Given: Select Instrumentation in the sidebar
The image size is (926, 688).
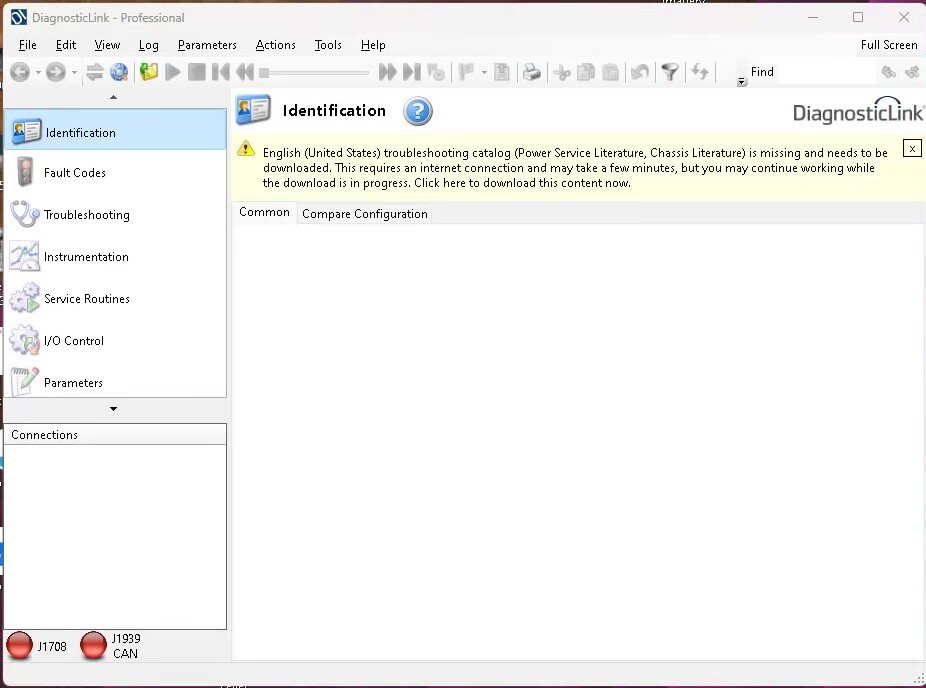Looking at the screenshot, I should point(86,257).
